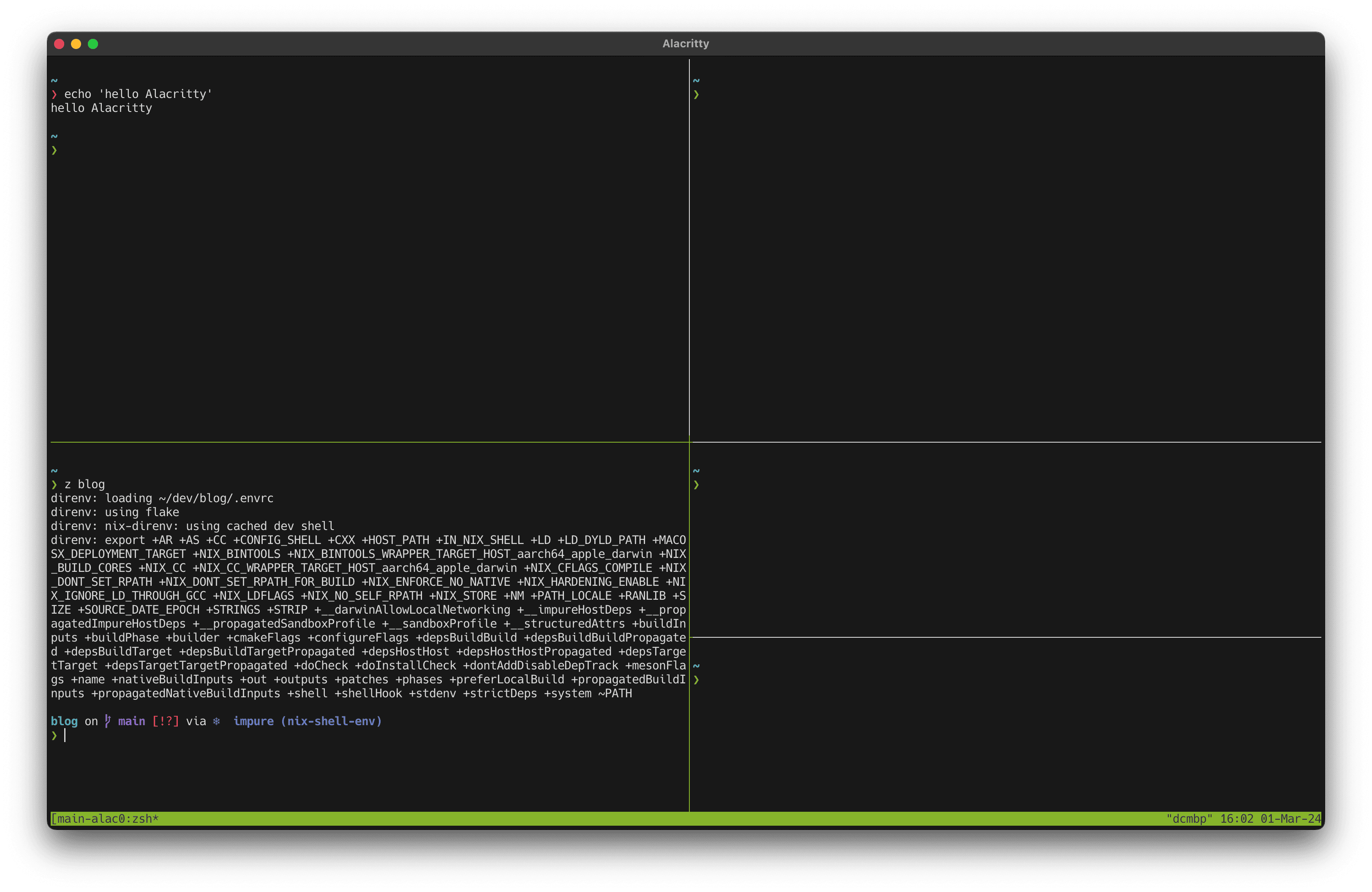Click the +shellHook variable in export output
1372x892 pixels.
pos(368,693)
